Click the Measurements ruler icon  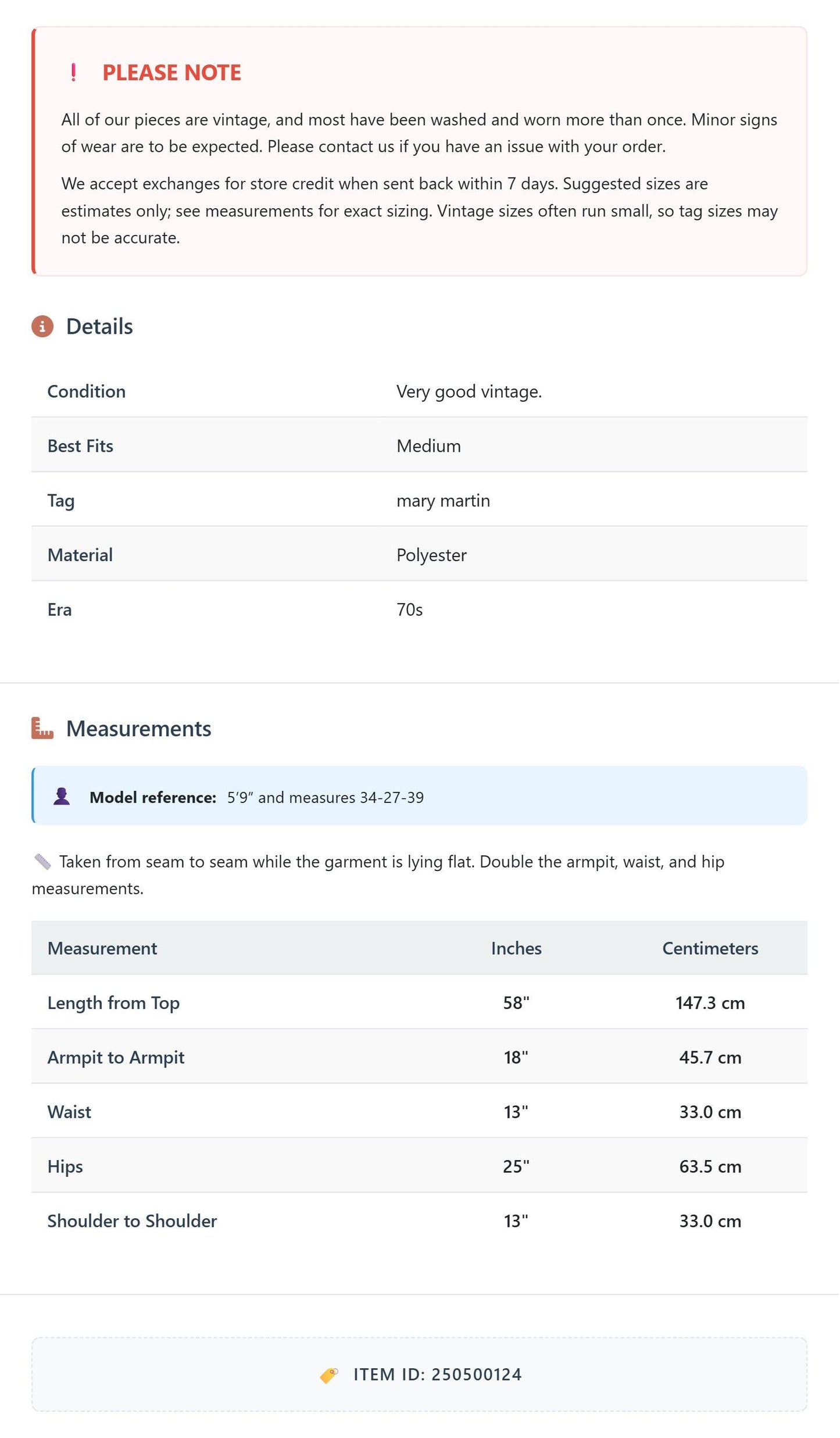42,729
